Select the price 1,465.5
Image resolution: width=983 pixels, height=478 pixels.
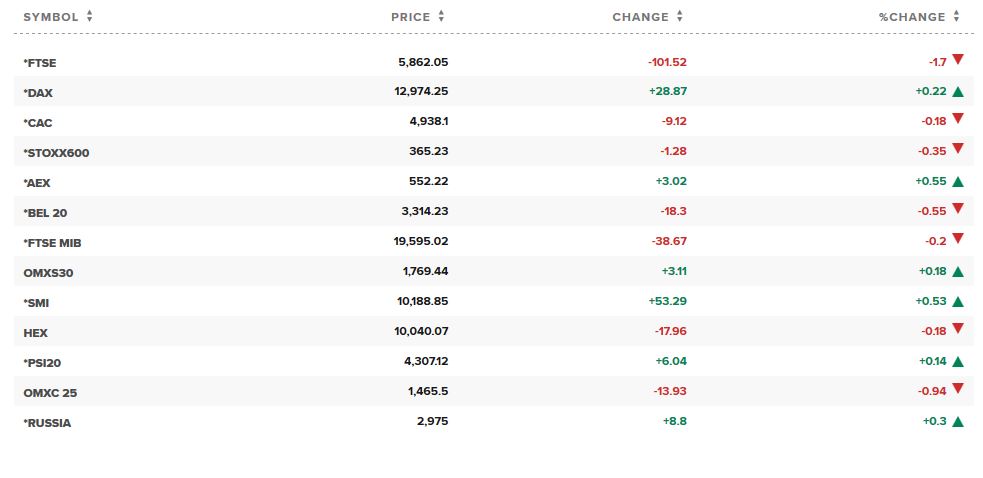pos(428,391)
